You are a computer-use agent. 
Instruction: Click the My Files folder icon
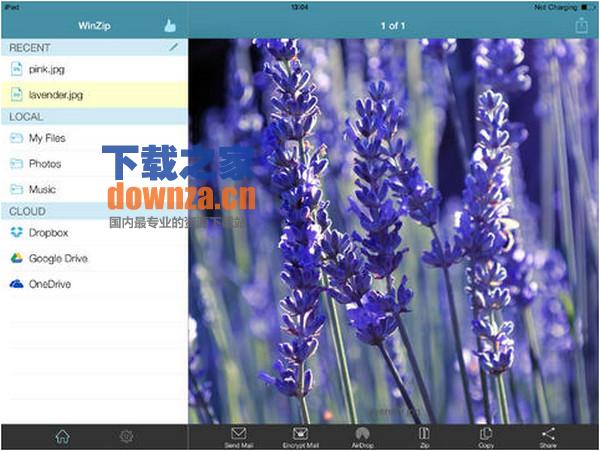16,138
